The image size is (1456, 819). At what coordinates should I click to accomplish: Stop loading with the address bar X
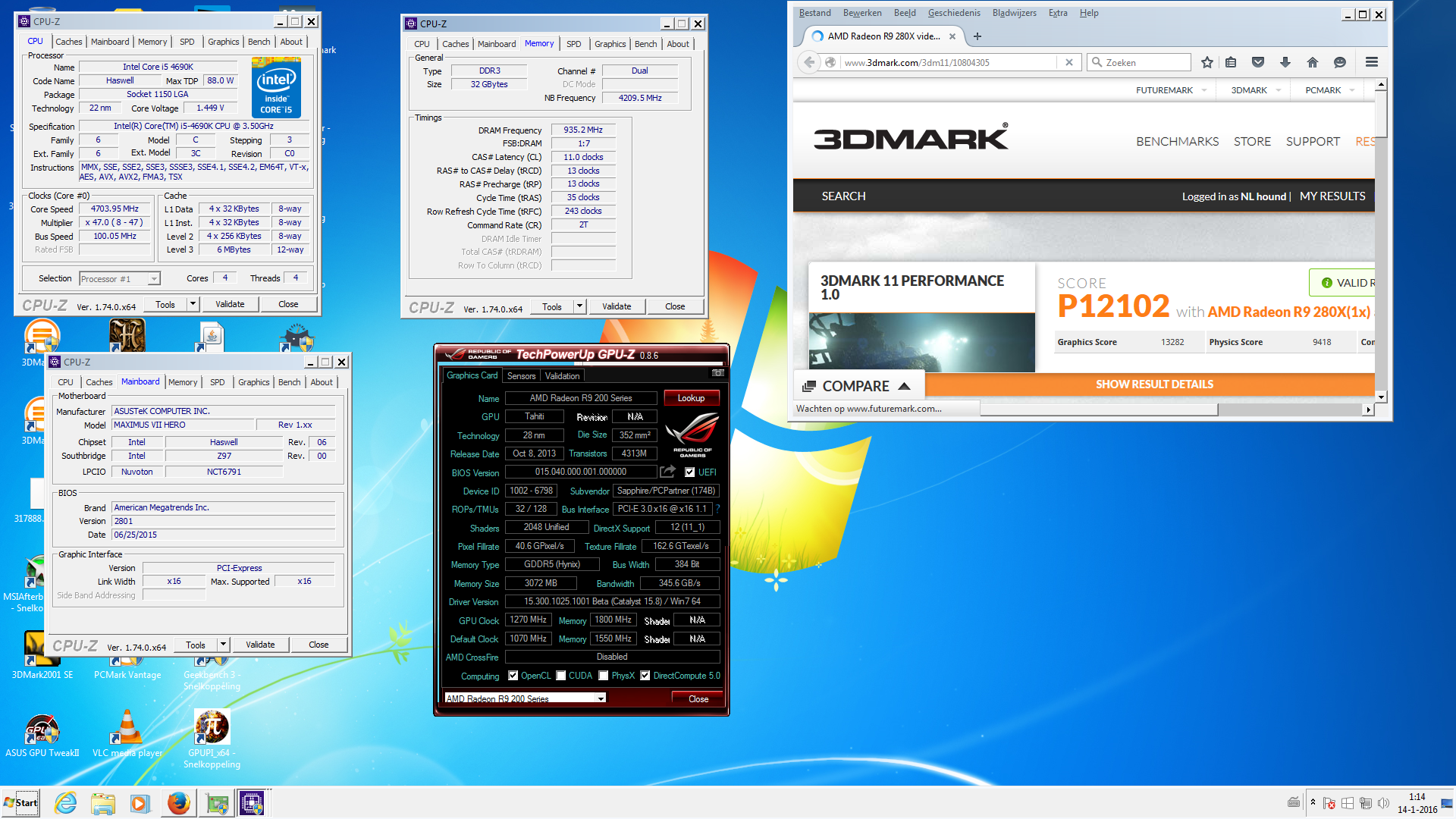(x=1069, y=62)
